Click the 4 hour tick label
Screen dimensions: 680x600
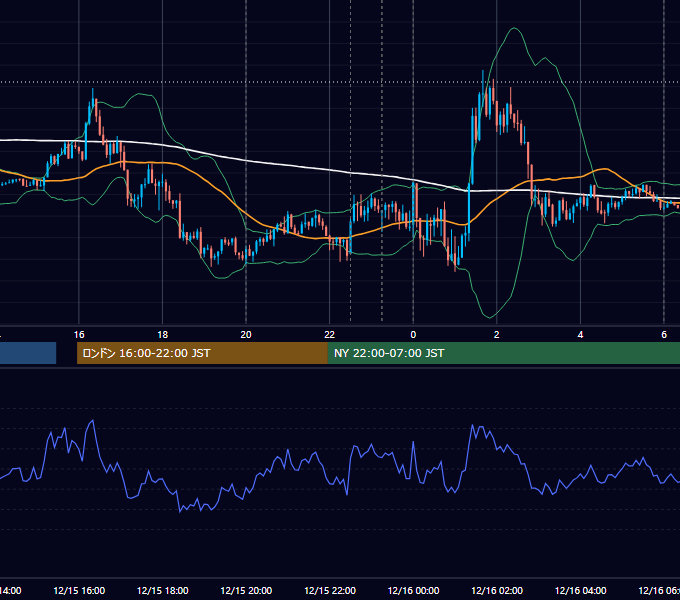[580, 335]
